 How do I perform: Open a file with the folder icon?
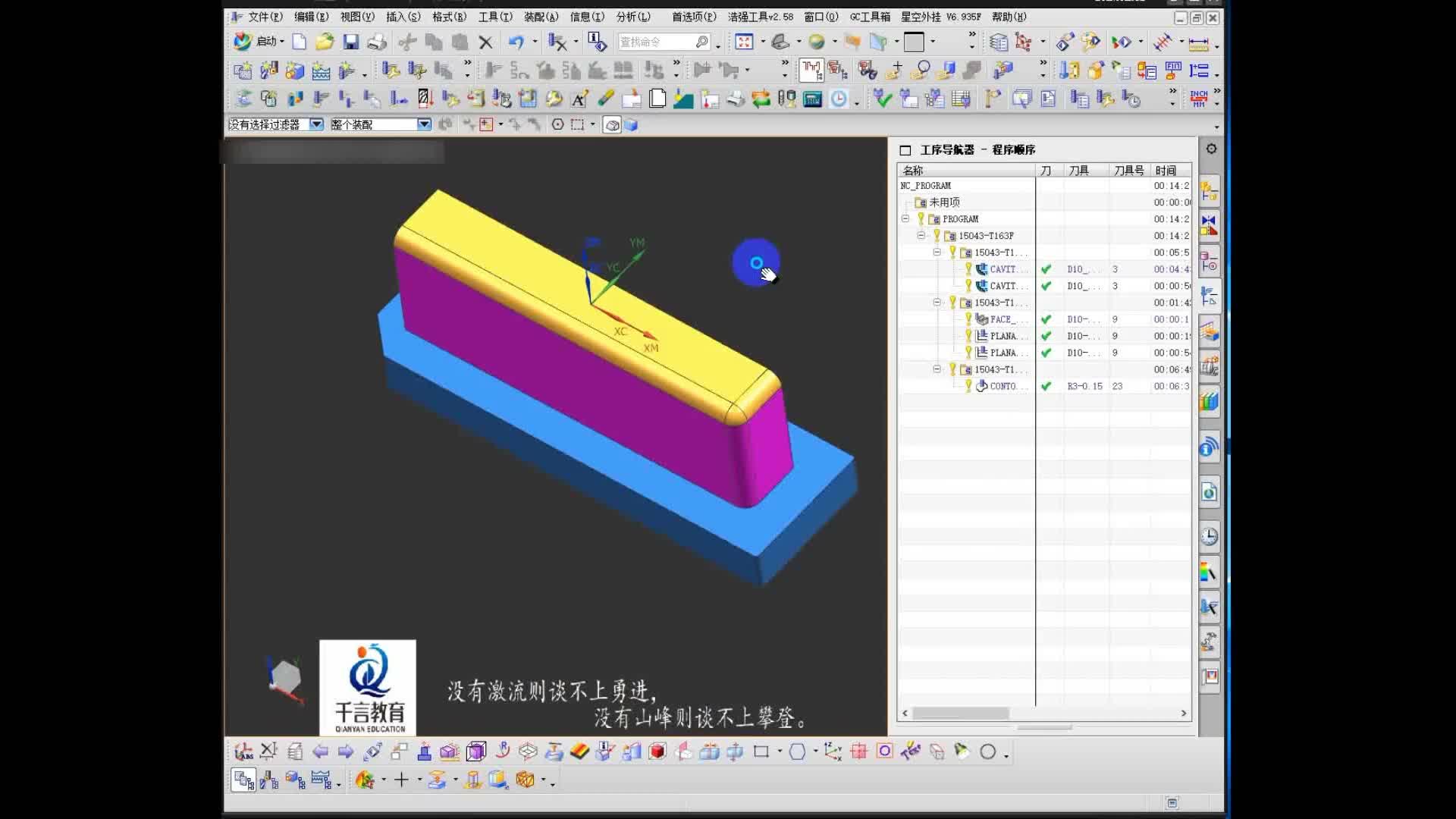click(x=325, y=42)
